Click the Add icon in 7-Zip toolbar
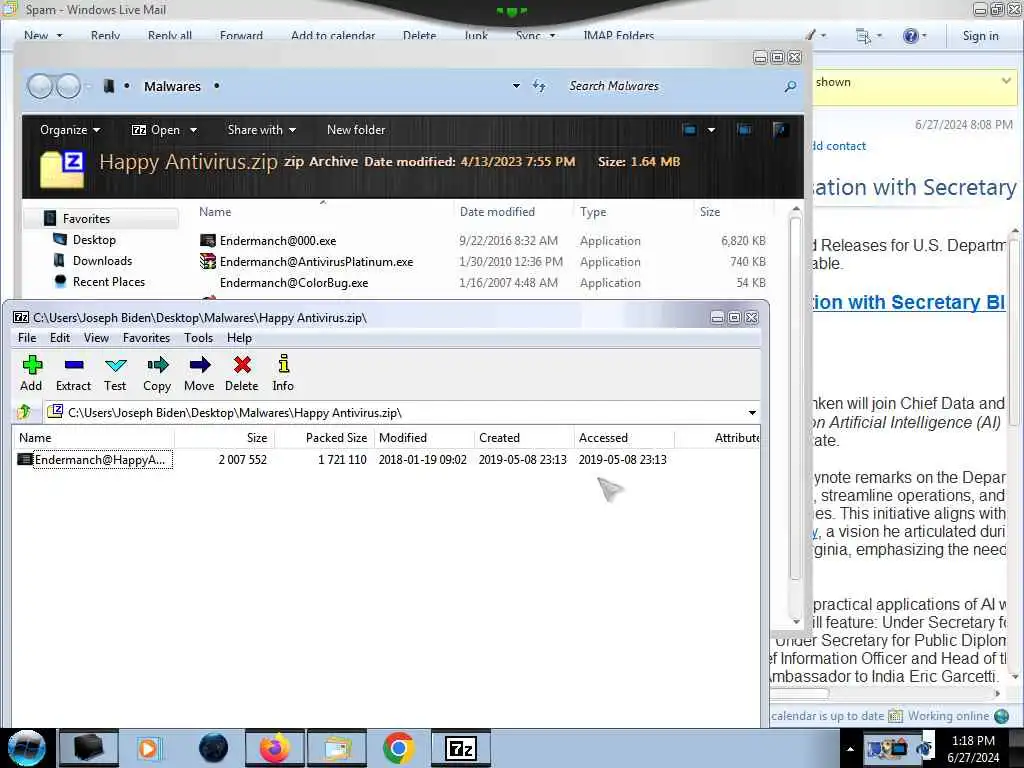The image size is (1024, 768). [x=31, y=365]
